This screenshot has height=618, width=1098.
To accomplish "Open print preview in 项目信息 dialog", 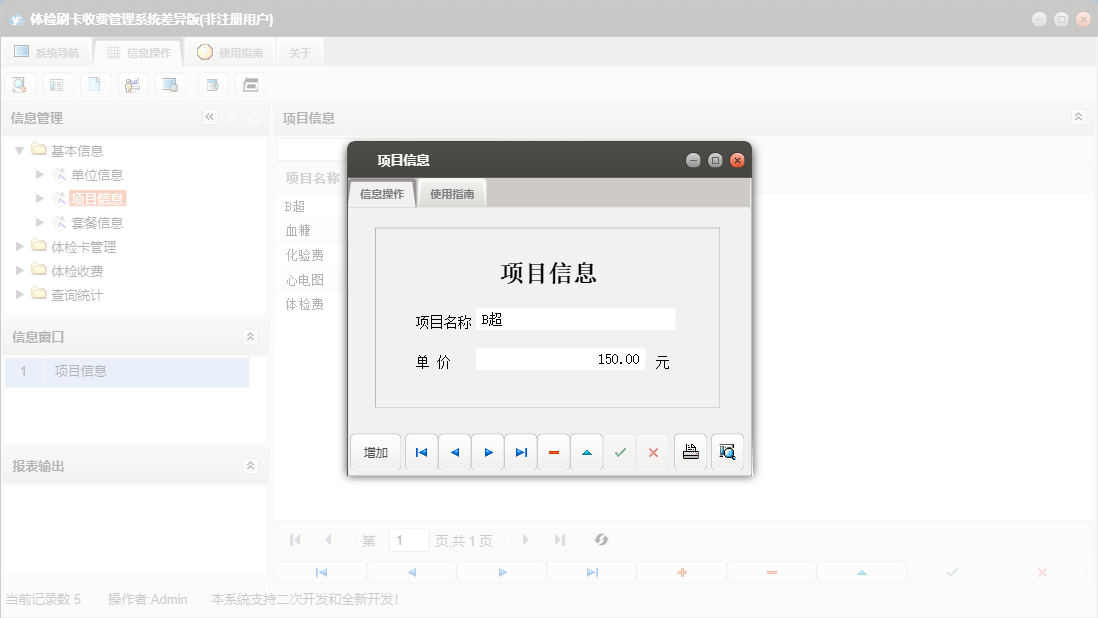I will pos(727,452).
